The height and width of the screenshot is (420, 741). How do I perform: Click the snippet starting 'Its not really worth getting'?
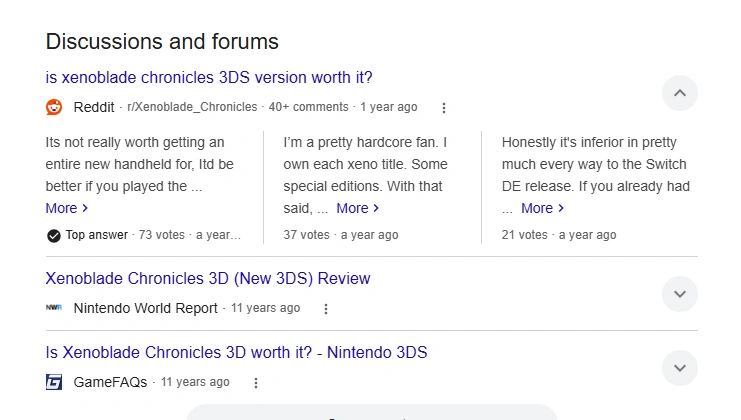click(x=139, y=164)
